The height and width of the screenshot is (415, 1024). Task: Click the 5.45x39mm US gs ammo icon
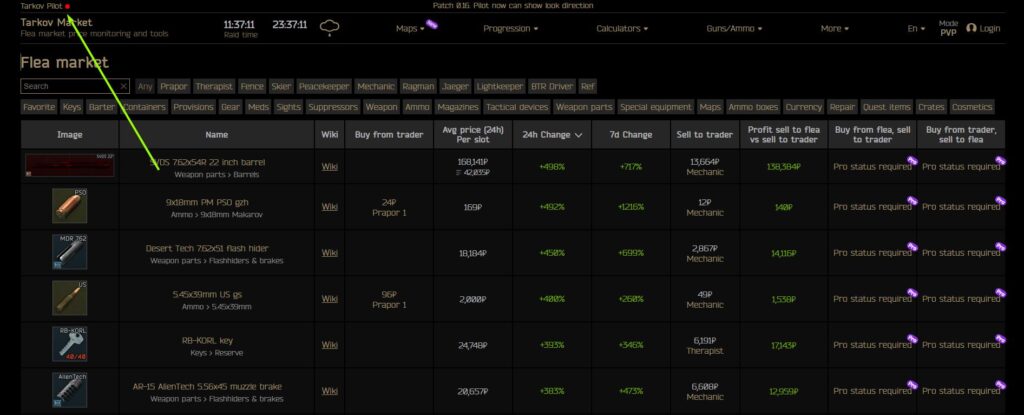coord(70,299)
